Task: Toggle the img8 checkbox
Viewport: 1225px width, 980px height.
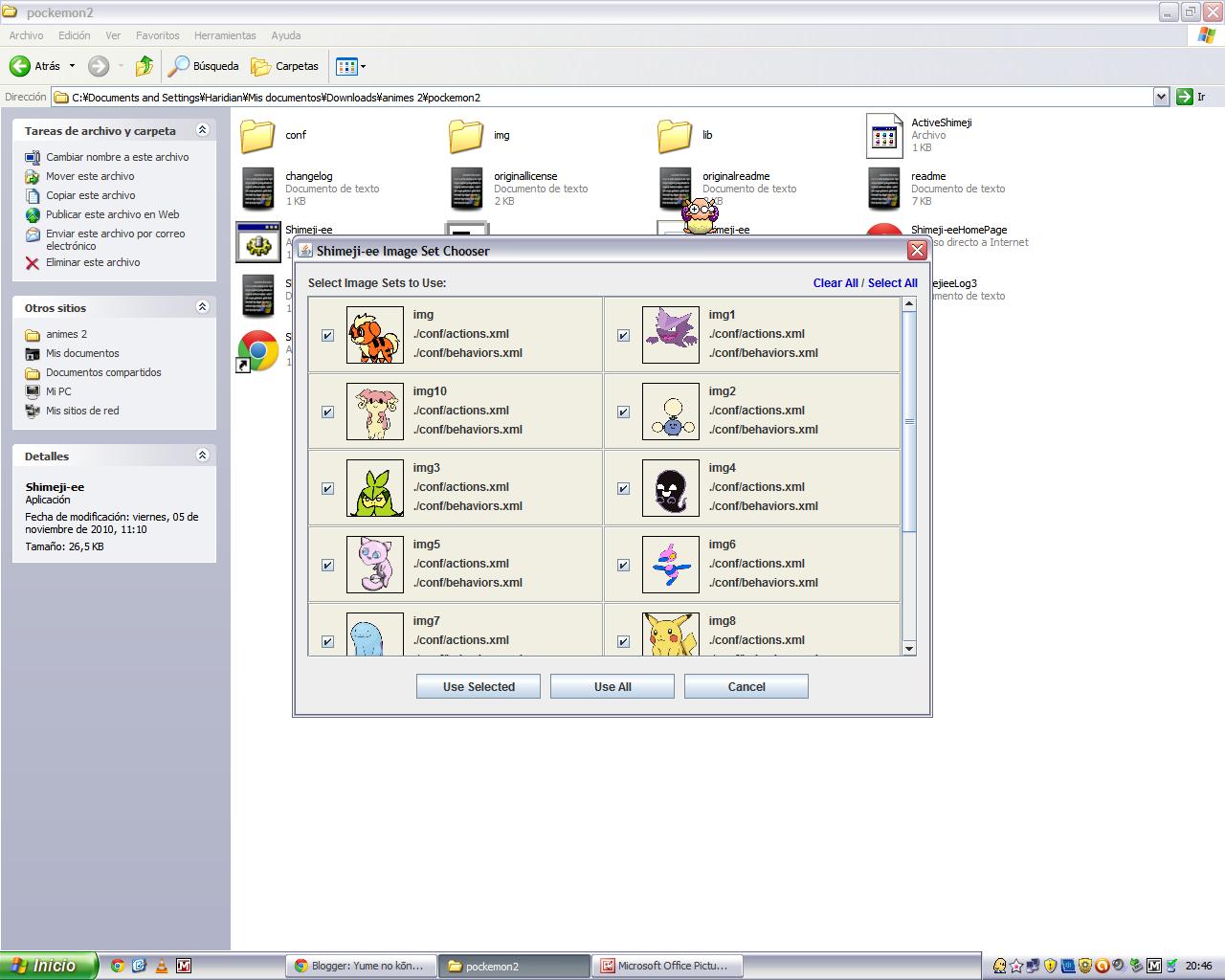Action: (x=623, y=641)
